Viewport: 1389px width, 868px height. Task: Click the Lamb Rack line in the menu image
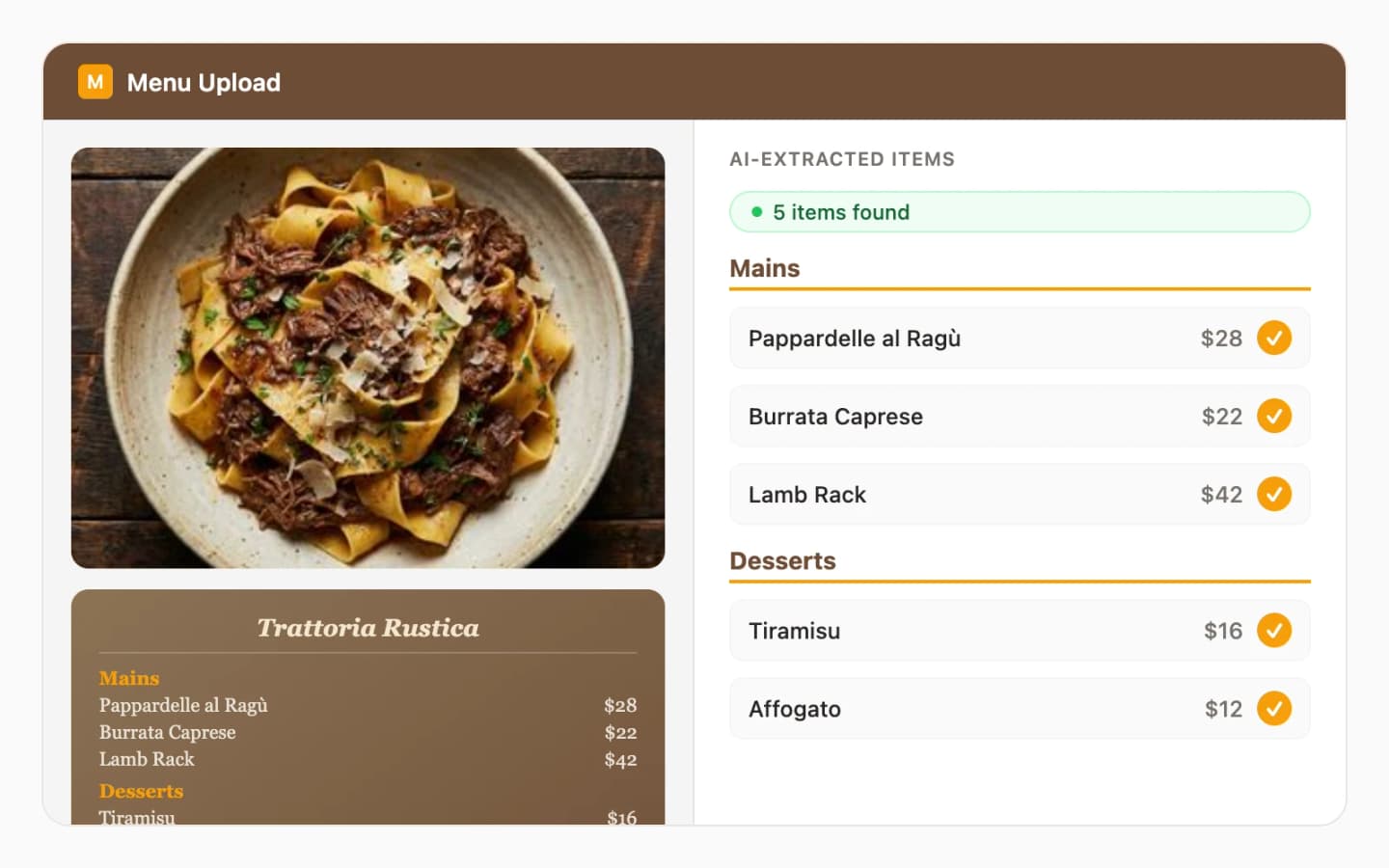click(147, 759)
